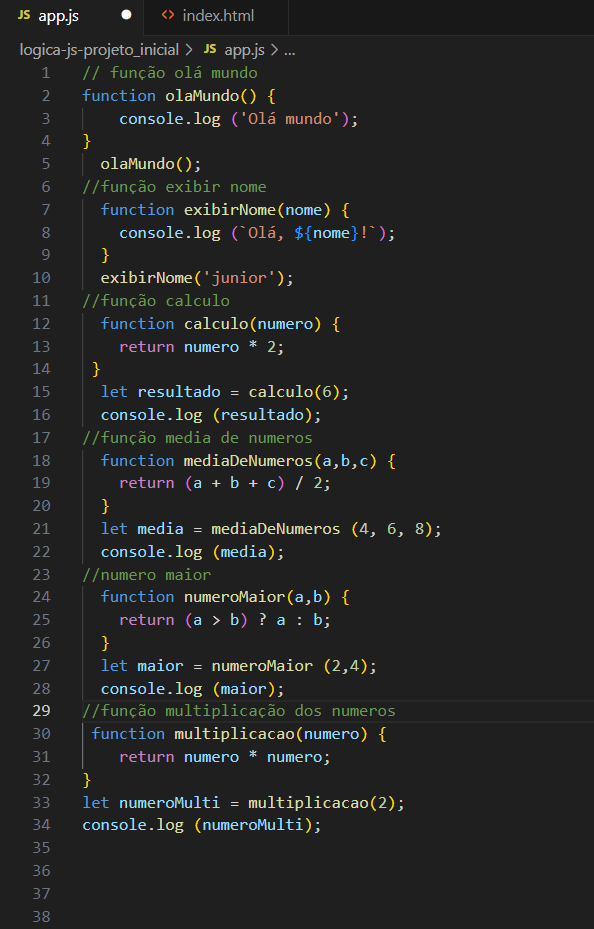Click the HTML icon on index.html tab
Image resolution: width=594 pixels, height=929 pixels.
[x=168, y=15]
